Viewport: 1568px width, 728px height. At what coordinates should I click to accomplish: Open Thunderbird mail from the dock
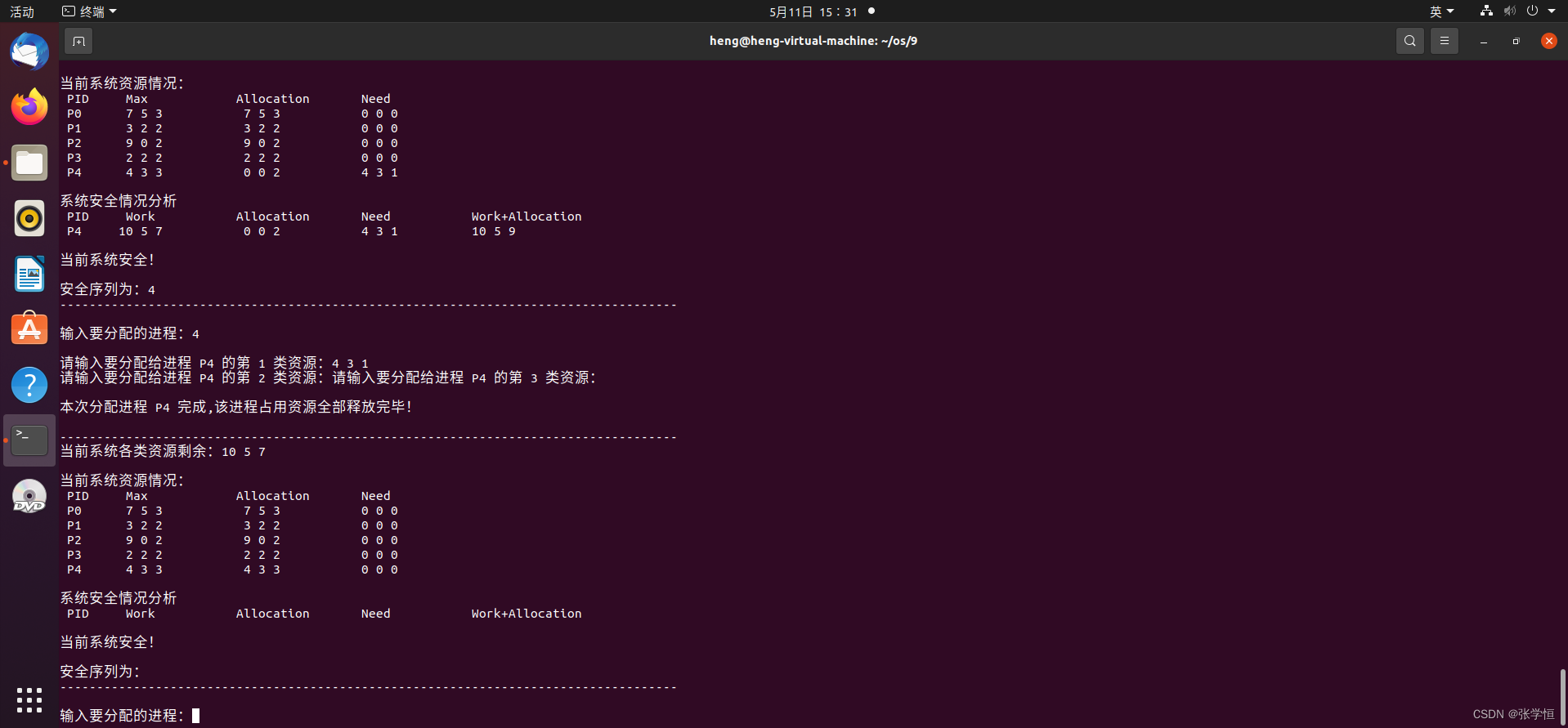pos(29,51)
